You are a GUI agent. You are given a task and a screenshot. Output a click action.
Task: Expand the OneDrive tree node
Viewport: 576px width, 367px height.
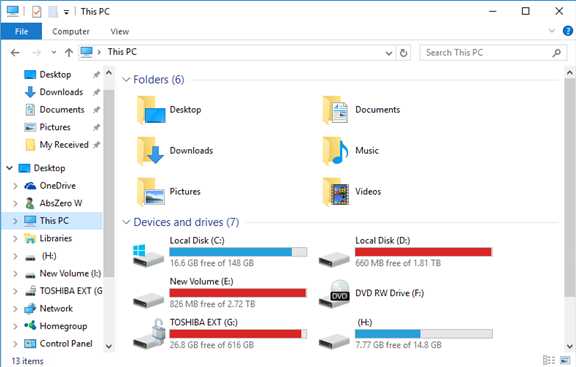click(15, 186)
